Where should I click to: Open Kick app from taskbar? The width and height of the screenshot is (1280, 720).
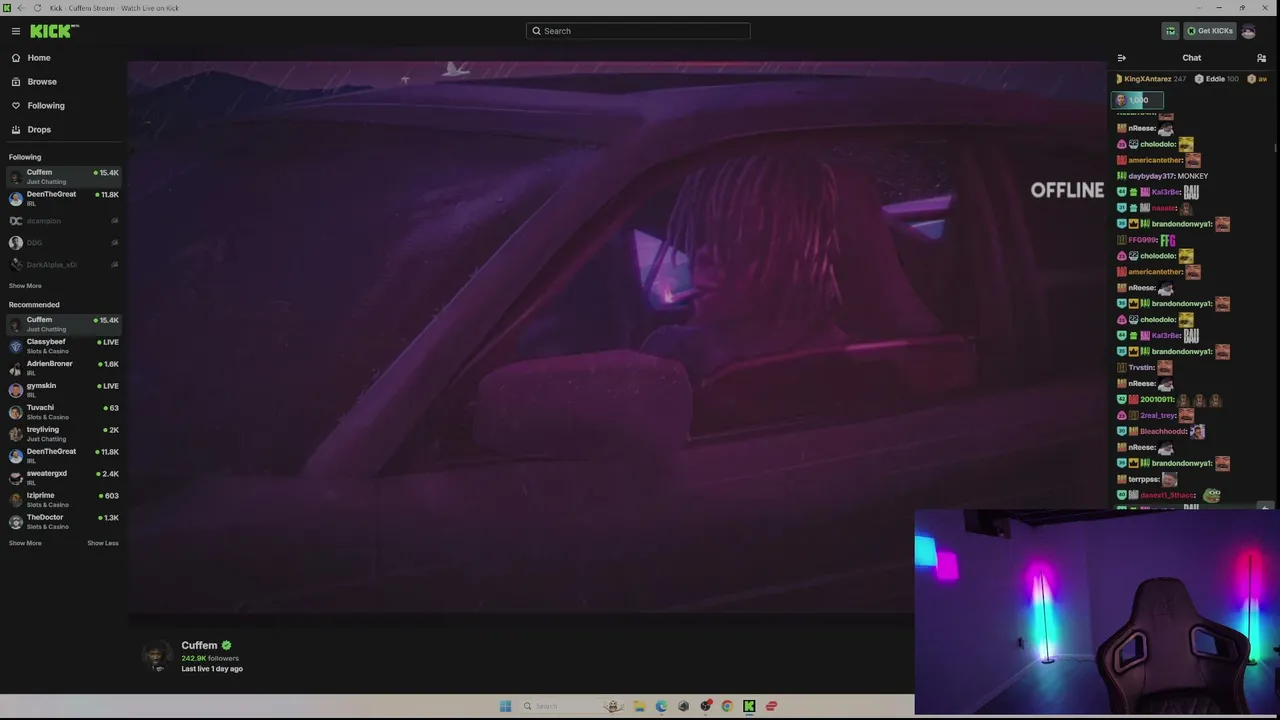[749, 706]
